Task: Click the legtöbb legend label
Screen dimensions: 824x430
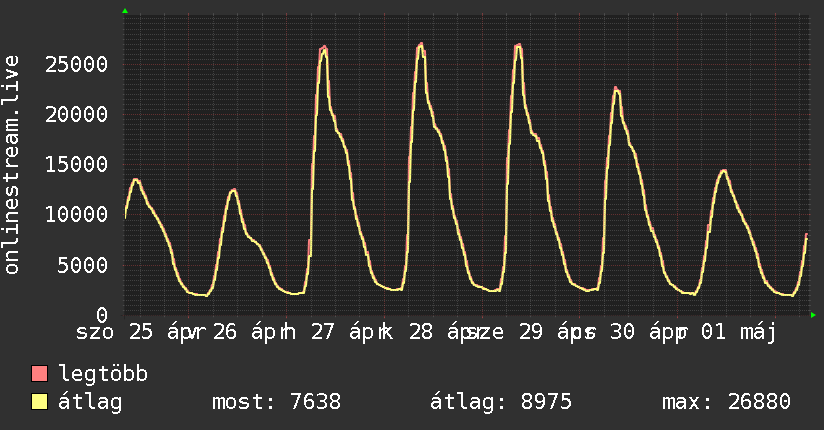Action: pos(103,373)
